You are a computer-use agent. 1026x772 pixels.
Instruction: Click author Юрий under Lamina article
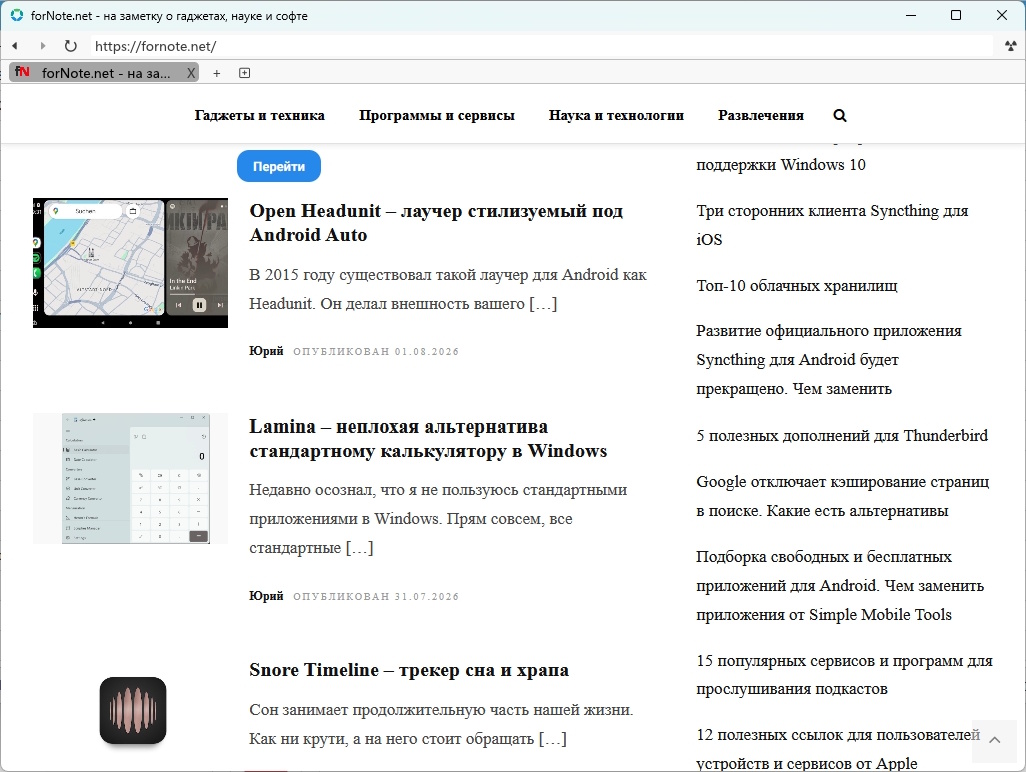click(266, 596)
